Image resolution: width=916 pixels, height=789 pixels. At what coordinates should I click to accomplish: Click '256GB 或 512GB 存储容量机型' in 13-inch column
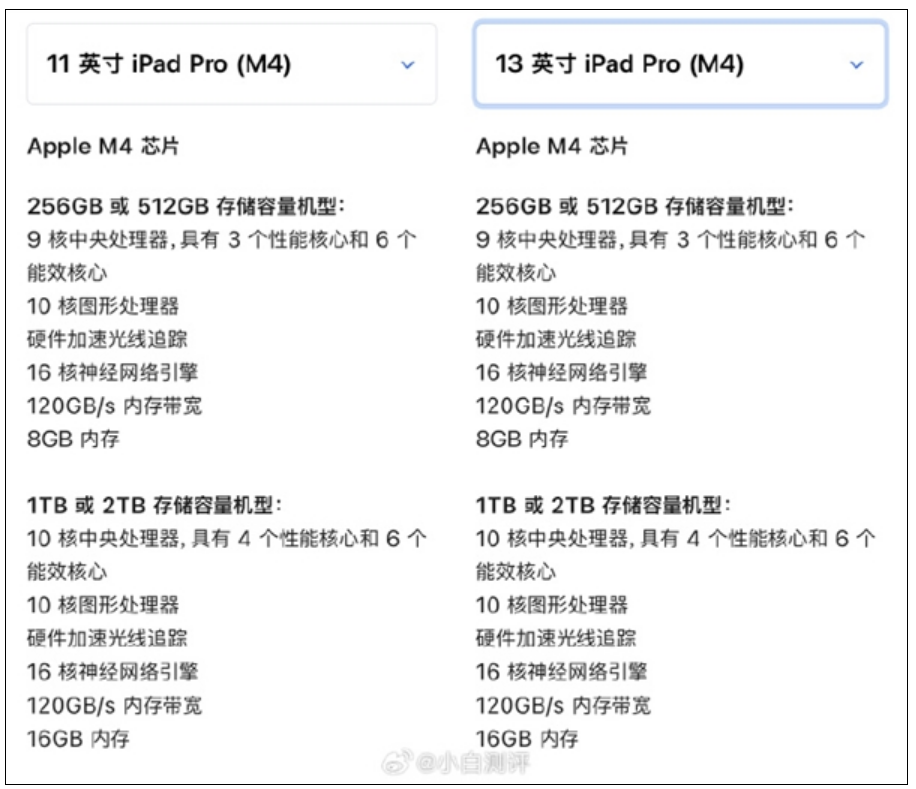coord(634,206)
